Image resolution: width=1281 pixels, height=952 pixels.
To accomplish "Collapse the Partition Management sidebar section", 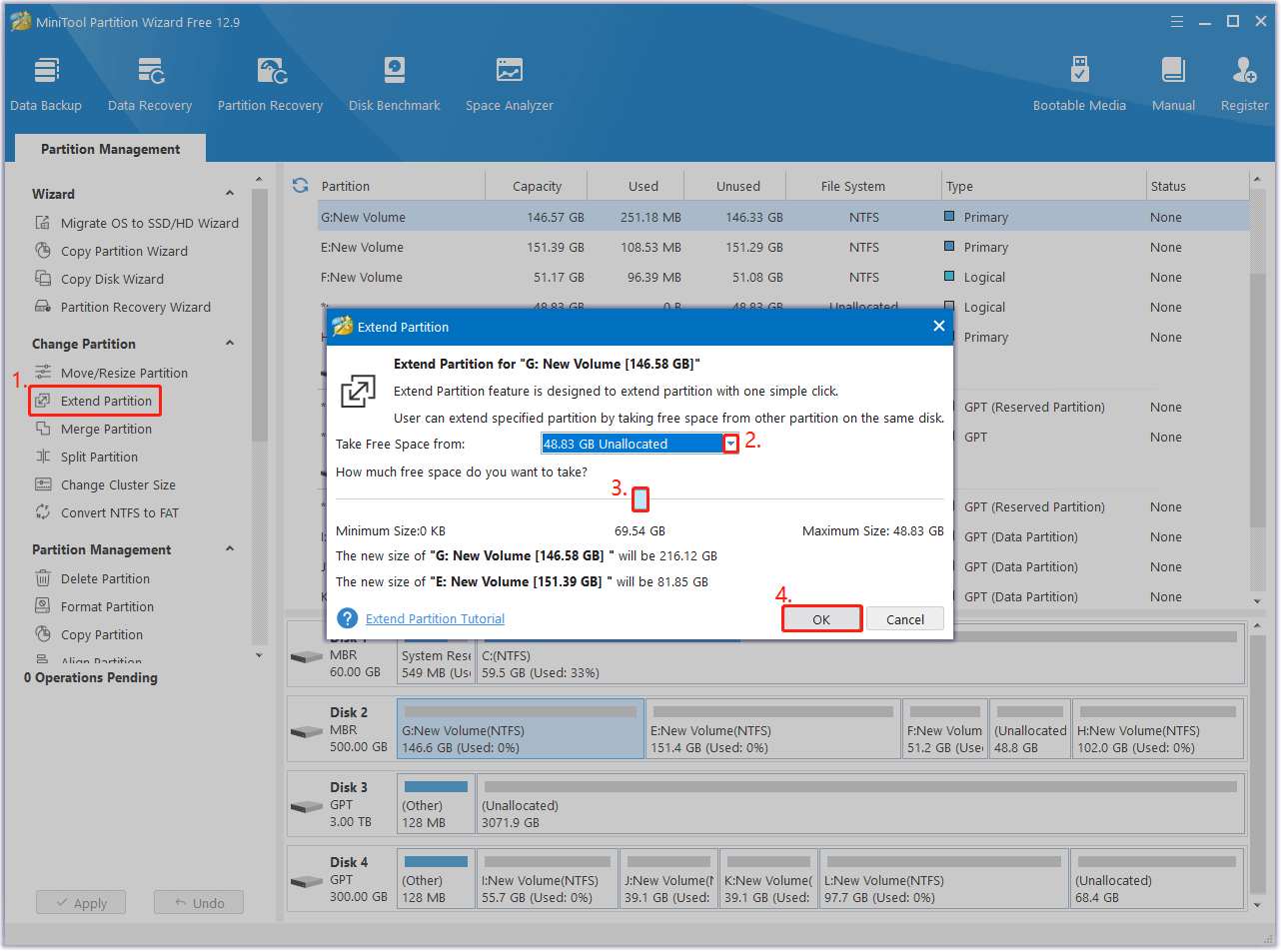I will [230, 549].
